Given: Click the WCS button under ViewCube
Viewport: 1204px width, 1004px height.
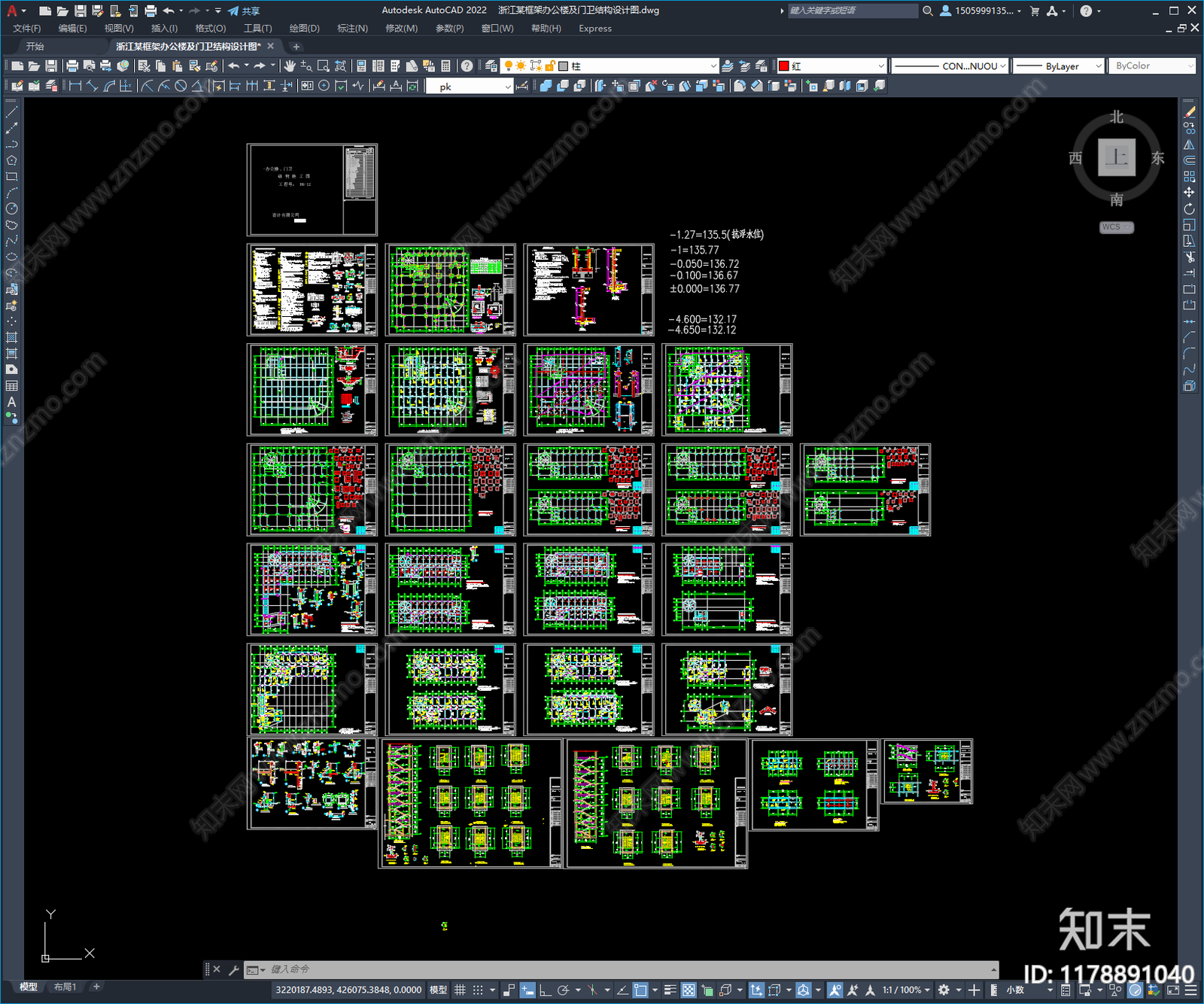Looking at the screenshot, I should (x=1116, y=227).
